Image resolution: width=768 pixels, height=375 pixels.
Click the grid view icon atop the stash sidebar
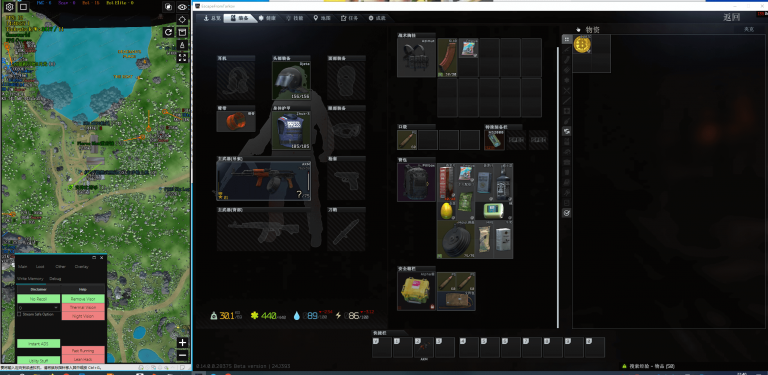tap(566, 39)
